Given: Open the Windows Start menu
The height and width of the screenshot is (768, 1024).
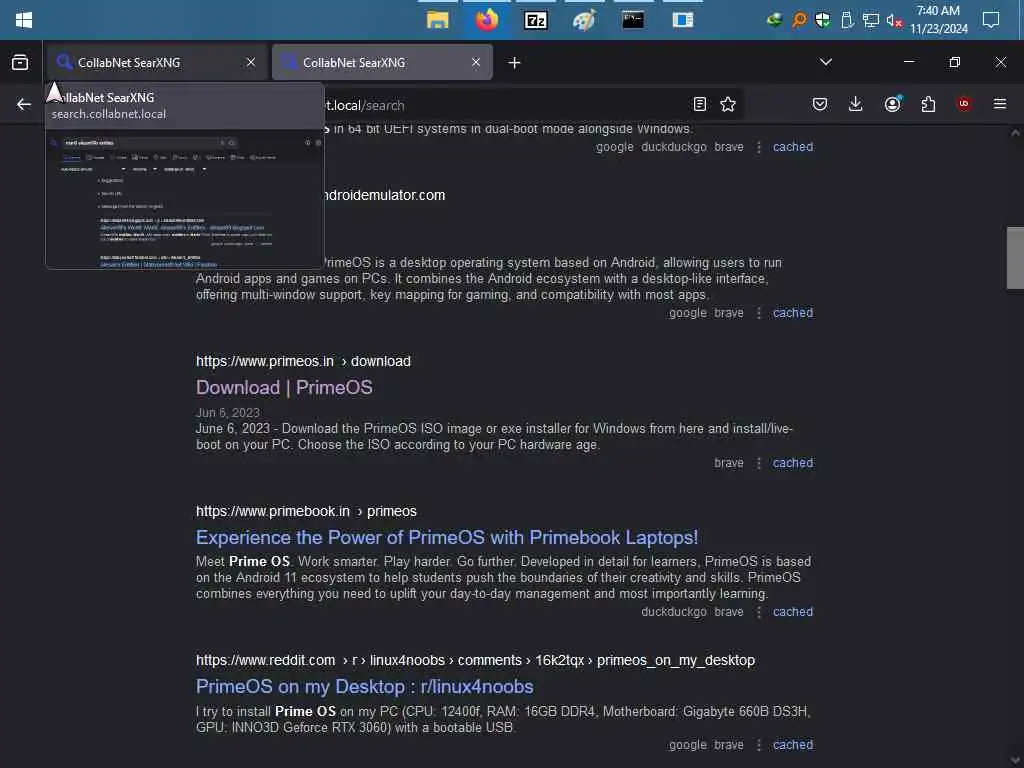Looking at the screenshot, I should pos(24,20).
